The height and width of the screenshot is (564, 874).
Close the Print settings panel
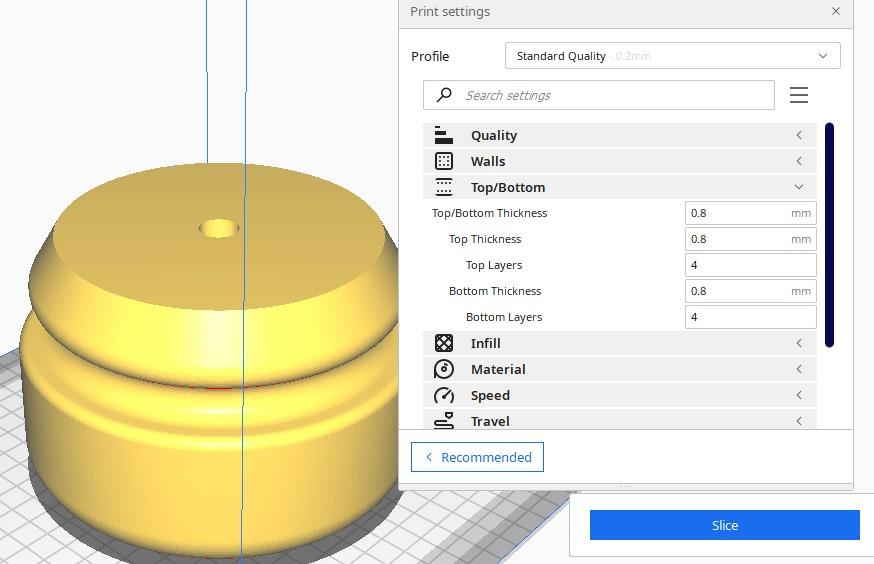(x=836, y=11)
